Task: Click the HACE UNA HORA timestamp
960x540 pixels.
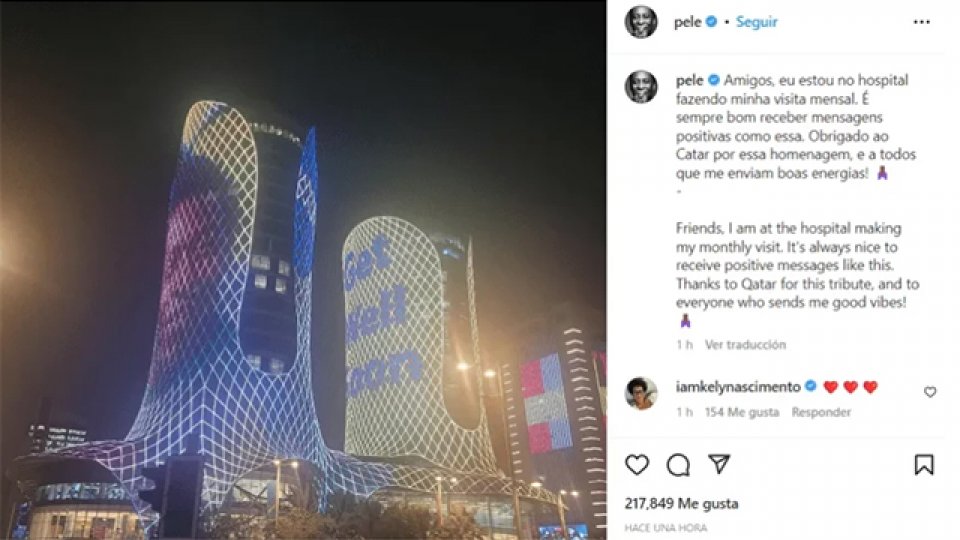Action: (x=666, y=528)
